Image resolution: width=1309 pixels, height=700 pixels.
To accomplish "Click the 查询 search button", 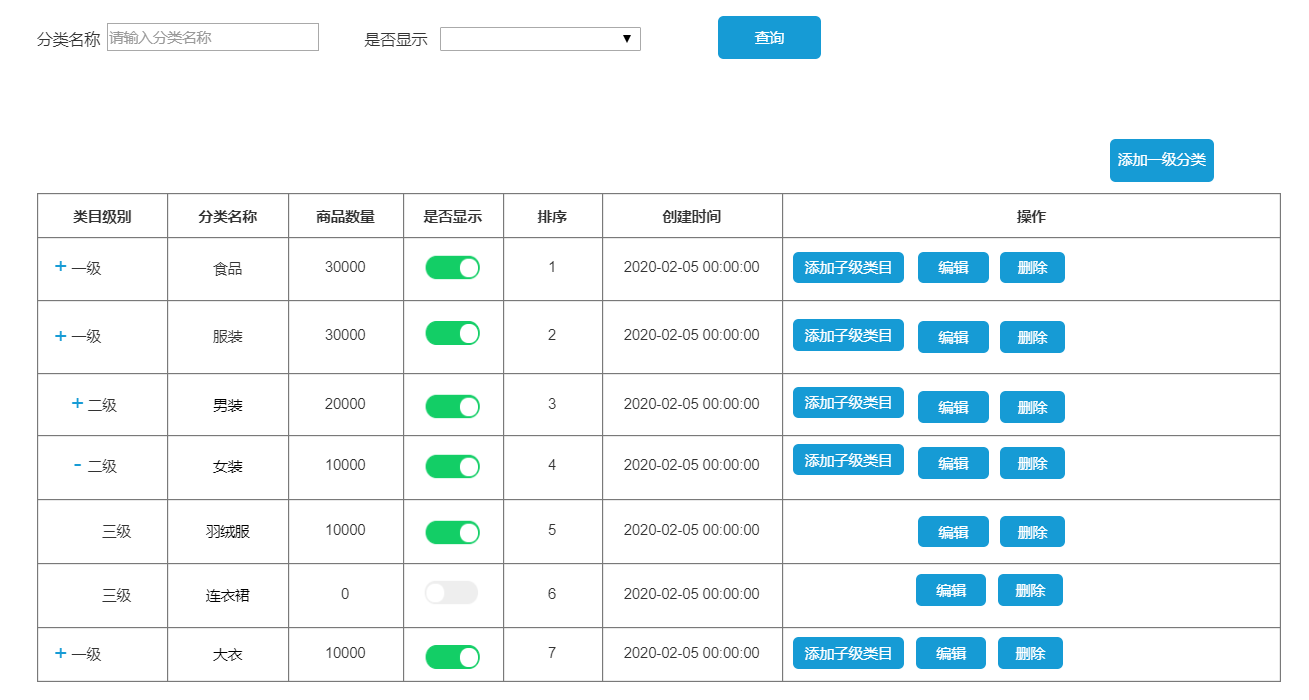I will click(x=769, y=38).
